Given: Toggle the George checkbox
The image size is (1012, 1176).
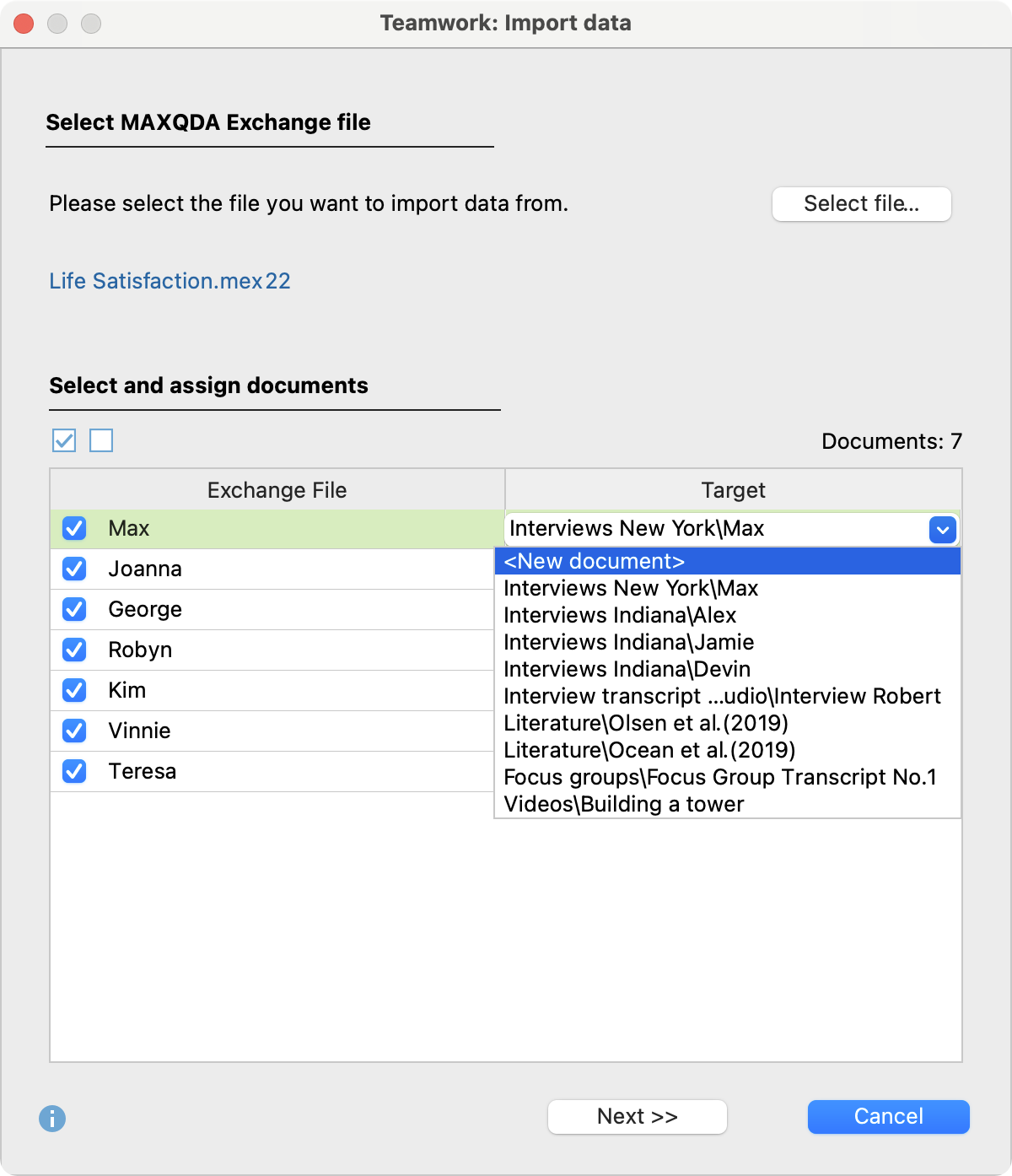Looking at the screenshot, I should click(x=74, y=610).
